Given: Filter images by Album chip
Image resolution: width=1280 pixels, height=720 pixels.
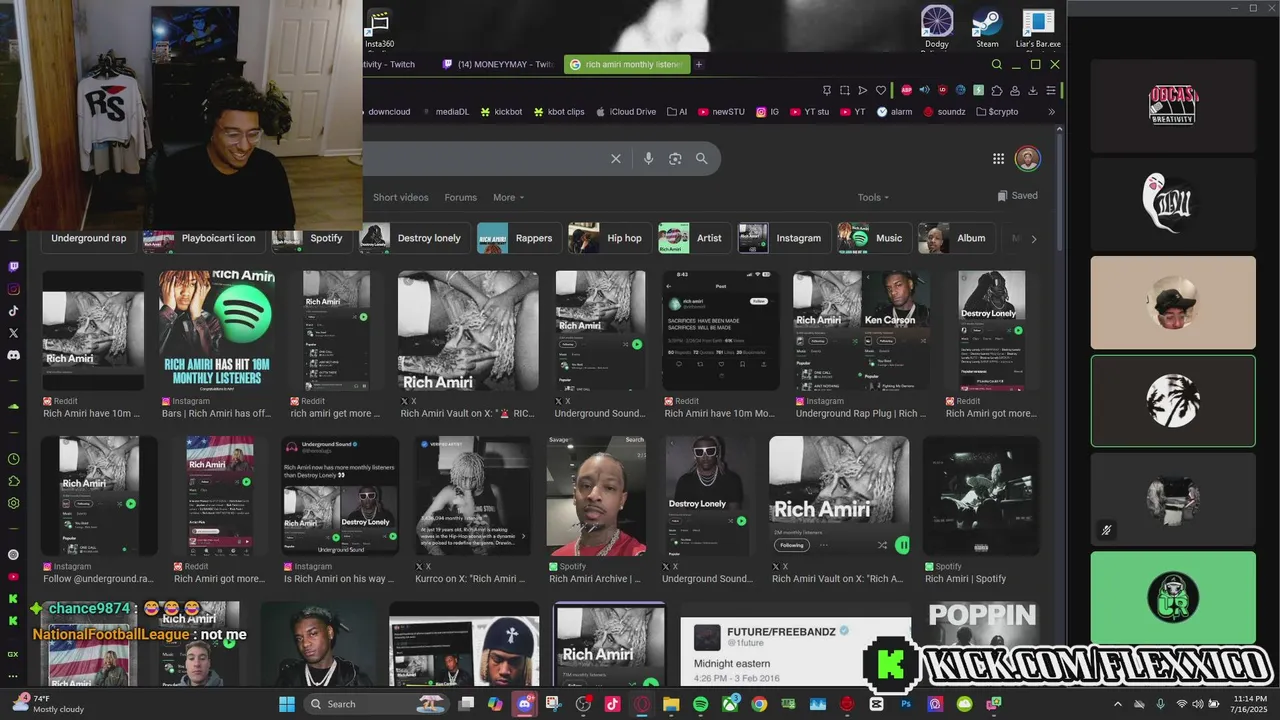Looking at the screenshot, I should (x=957, y=238).
